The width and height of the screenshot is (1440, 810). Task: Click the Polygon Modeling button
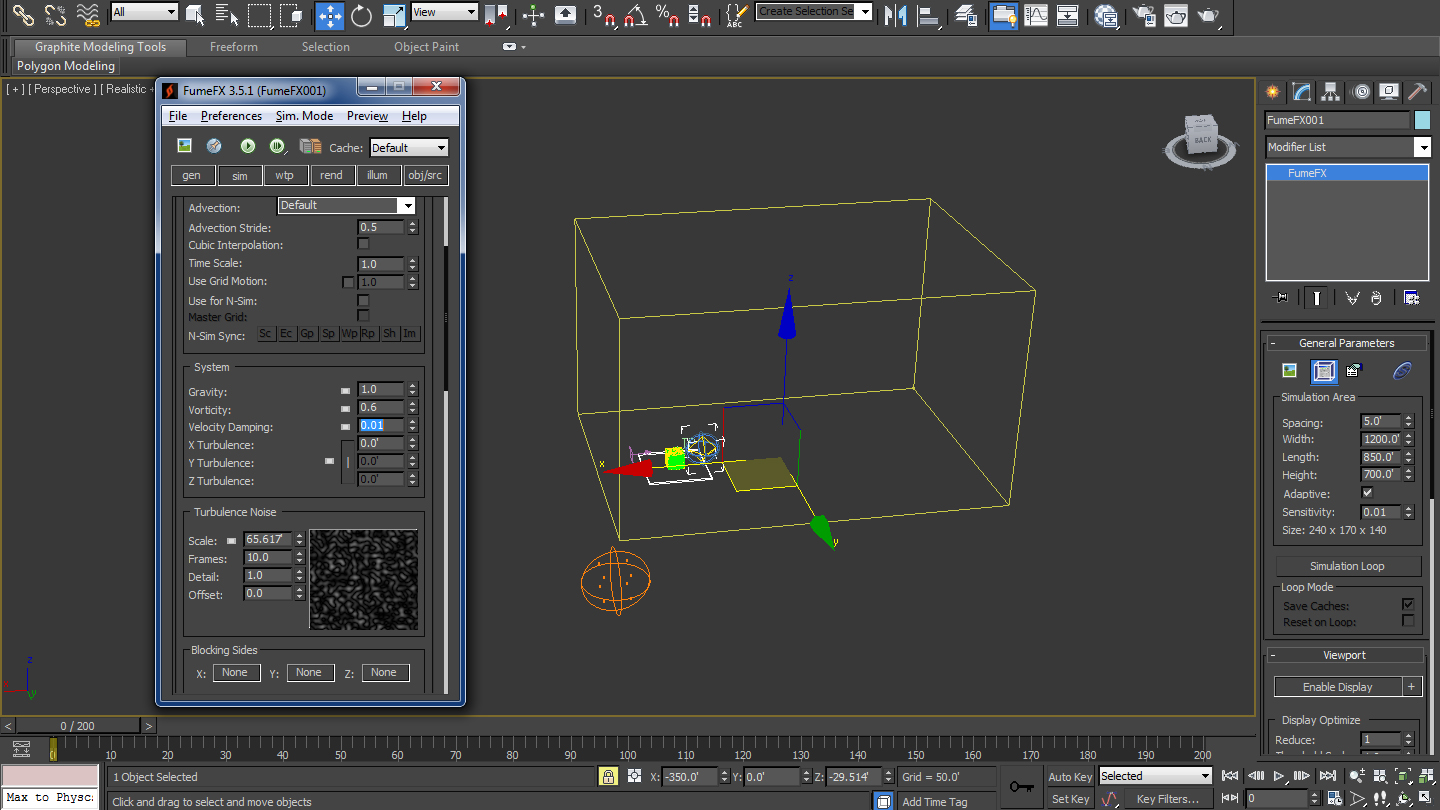coord(67,66)
